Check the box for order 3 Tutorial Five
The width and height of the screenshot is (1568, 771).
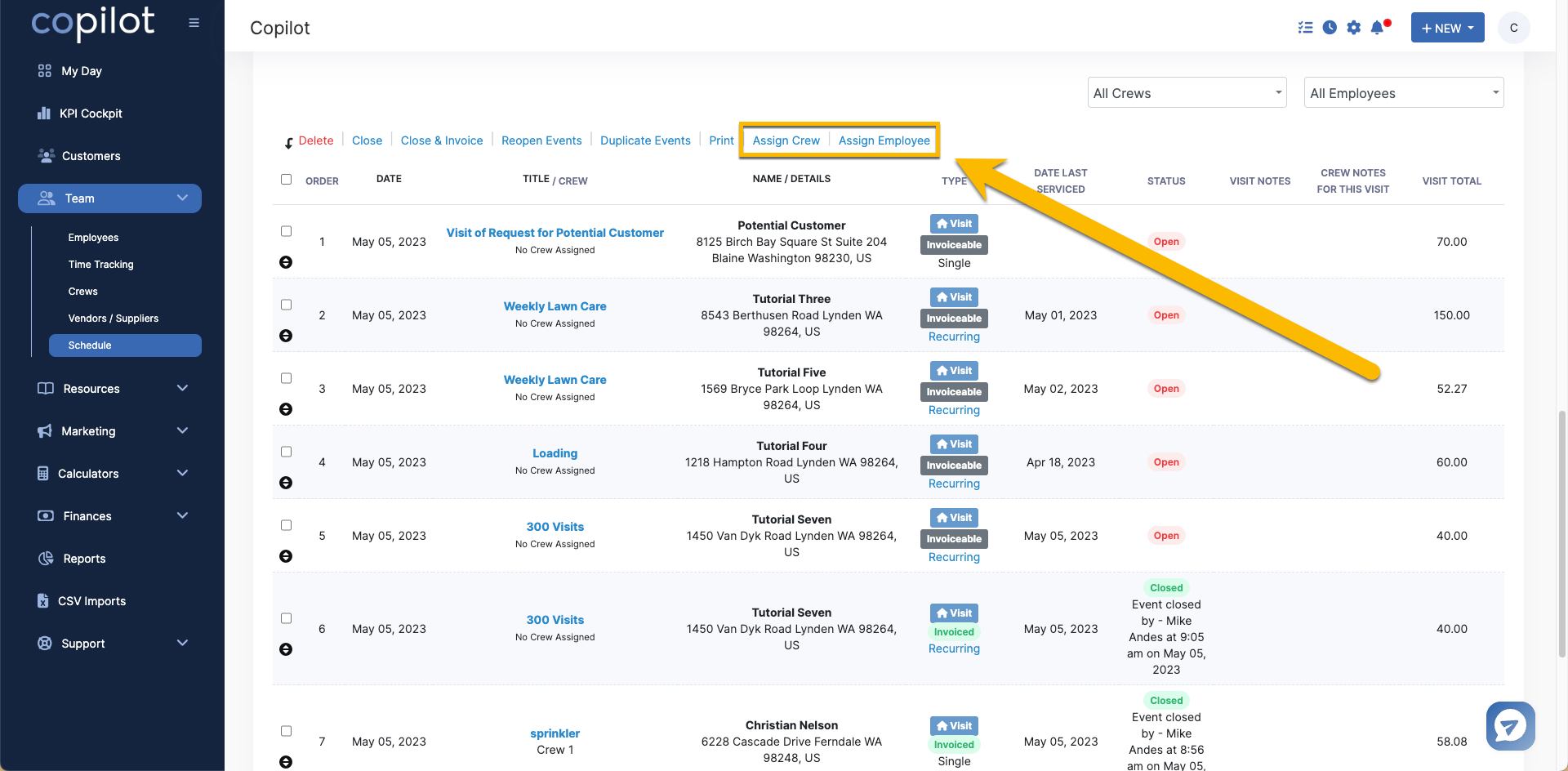(x=286, y=378)
